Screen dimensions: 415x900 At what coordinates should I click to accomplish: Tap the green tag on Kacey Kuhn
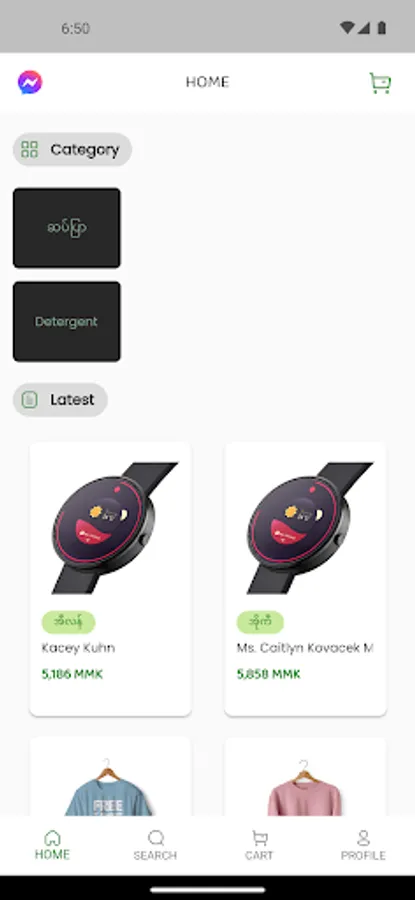coord(68,622)
